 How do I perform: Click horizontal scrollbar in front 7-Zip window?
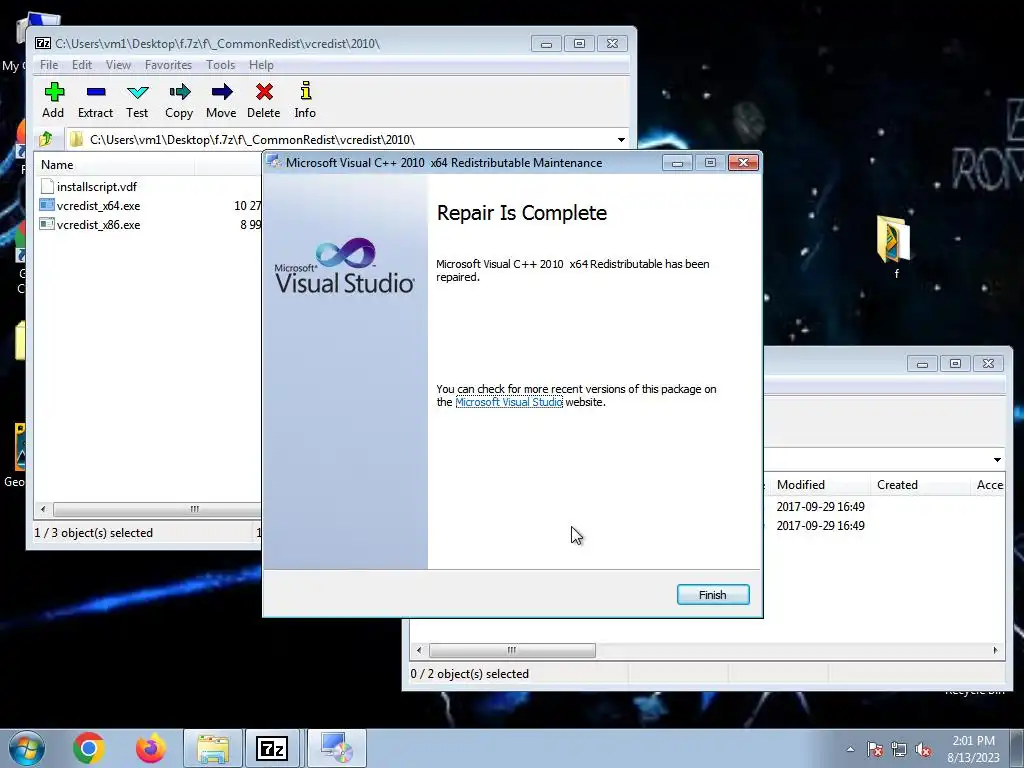(x=157, y=509)
